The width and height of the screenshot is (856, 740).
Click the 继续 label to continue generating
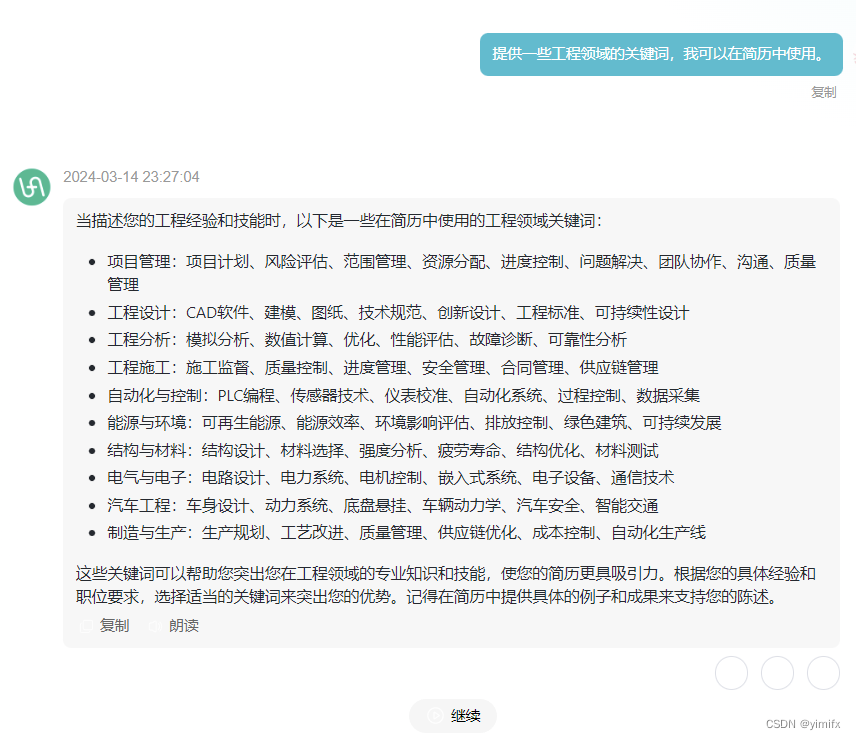466,715
